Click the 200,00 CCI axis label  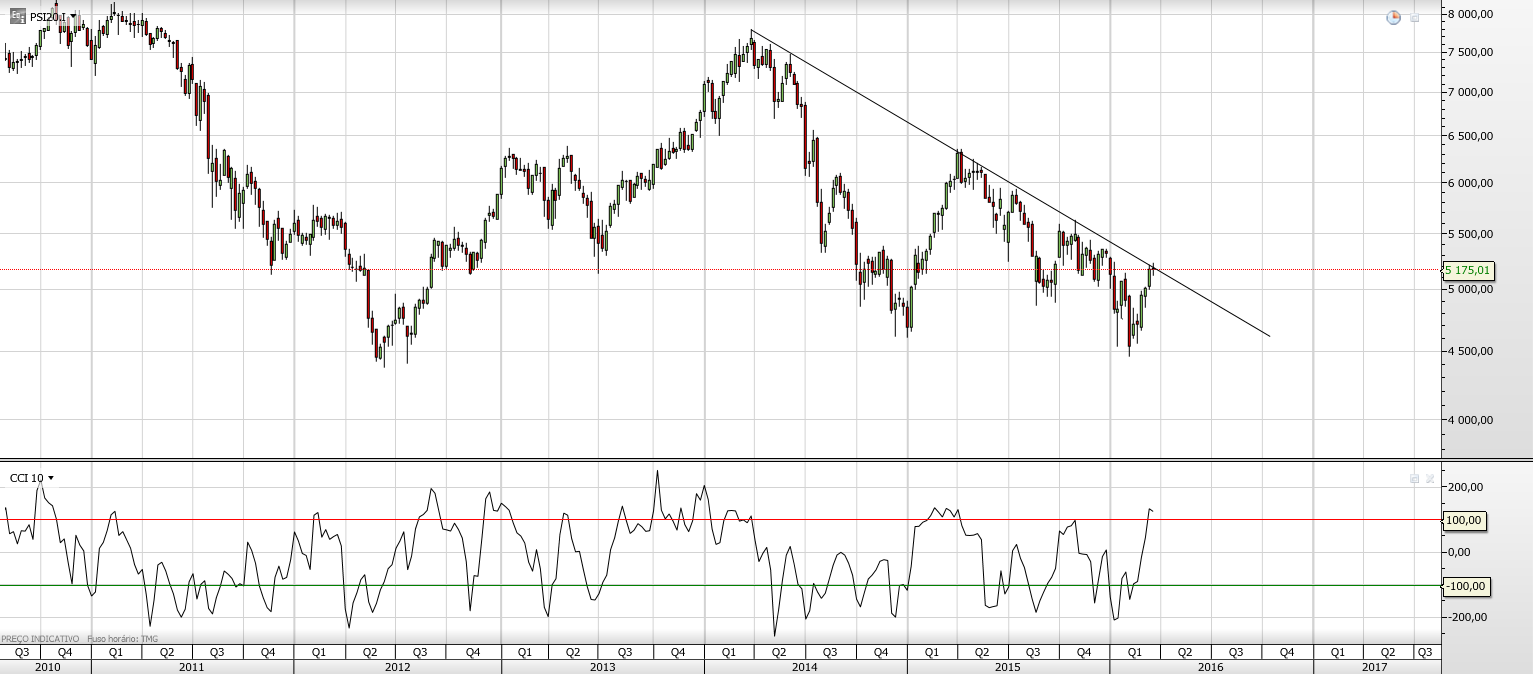(1465, 487)
